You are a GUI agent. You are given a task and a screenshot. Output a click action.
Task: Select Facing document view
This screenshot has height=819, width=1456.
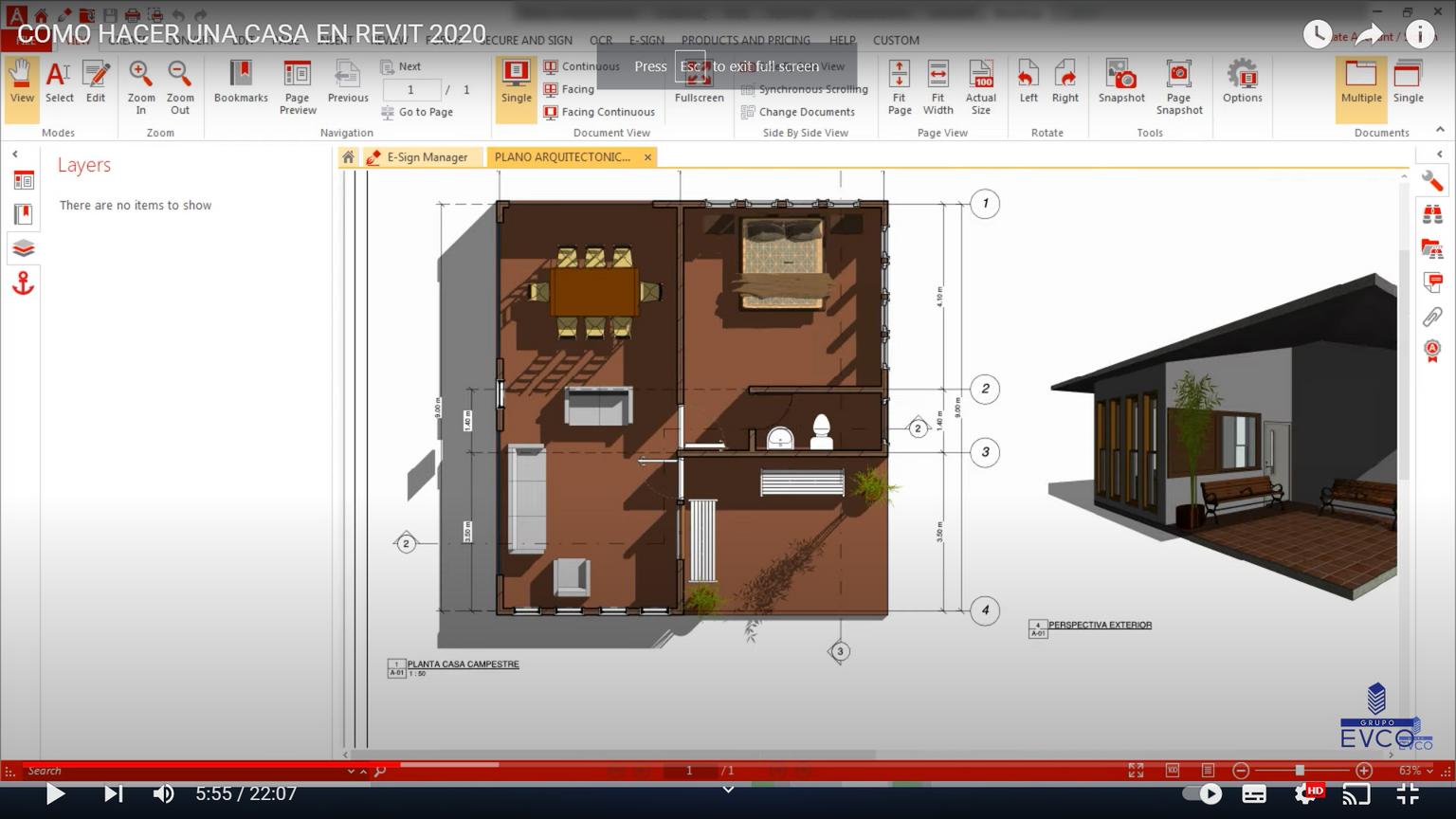click(569, 89)
